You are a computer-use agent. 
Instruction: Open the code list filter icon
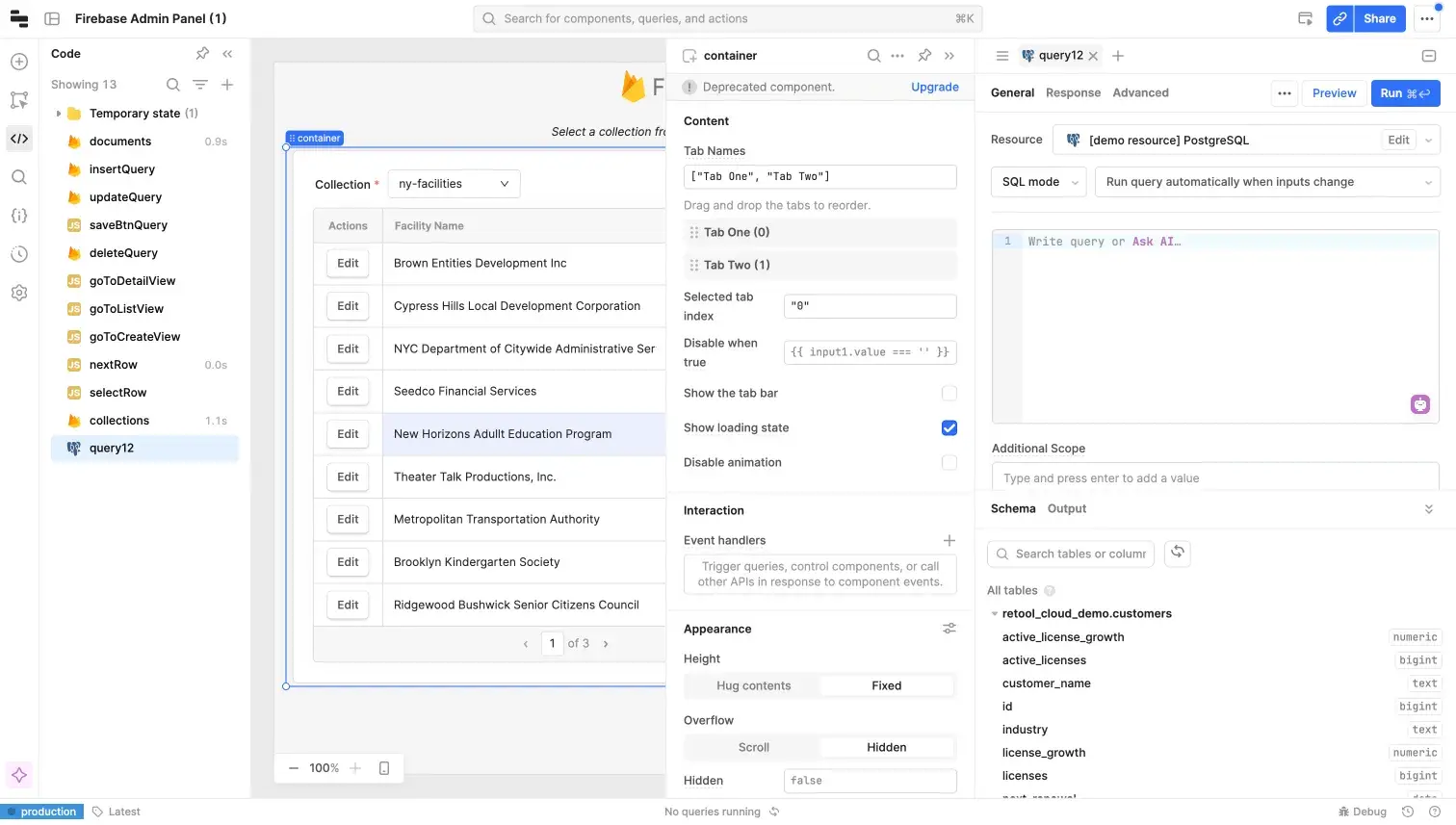coord(200,85)
